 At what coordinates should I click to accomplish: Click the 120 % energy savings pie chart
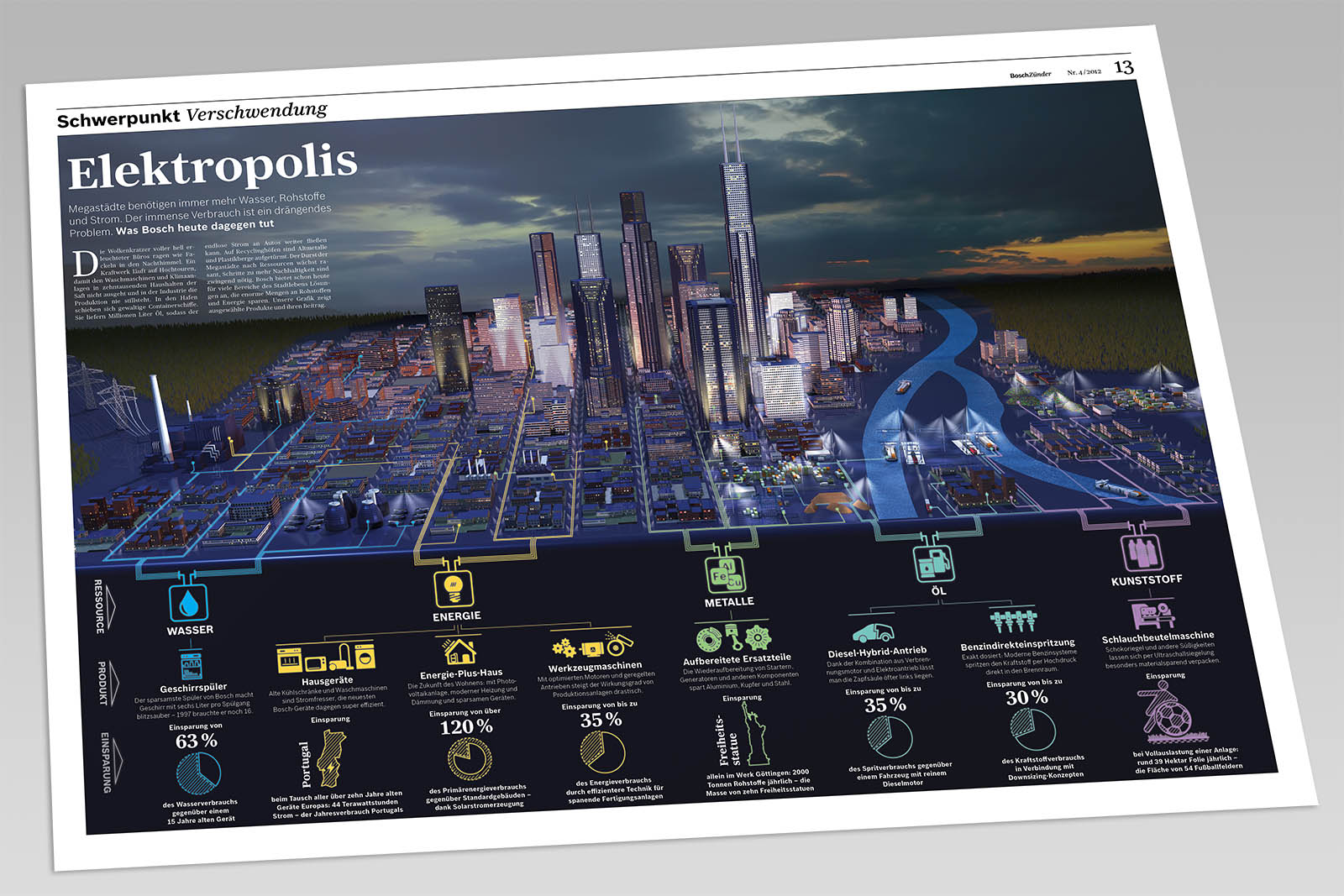(x=470, y=757)
